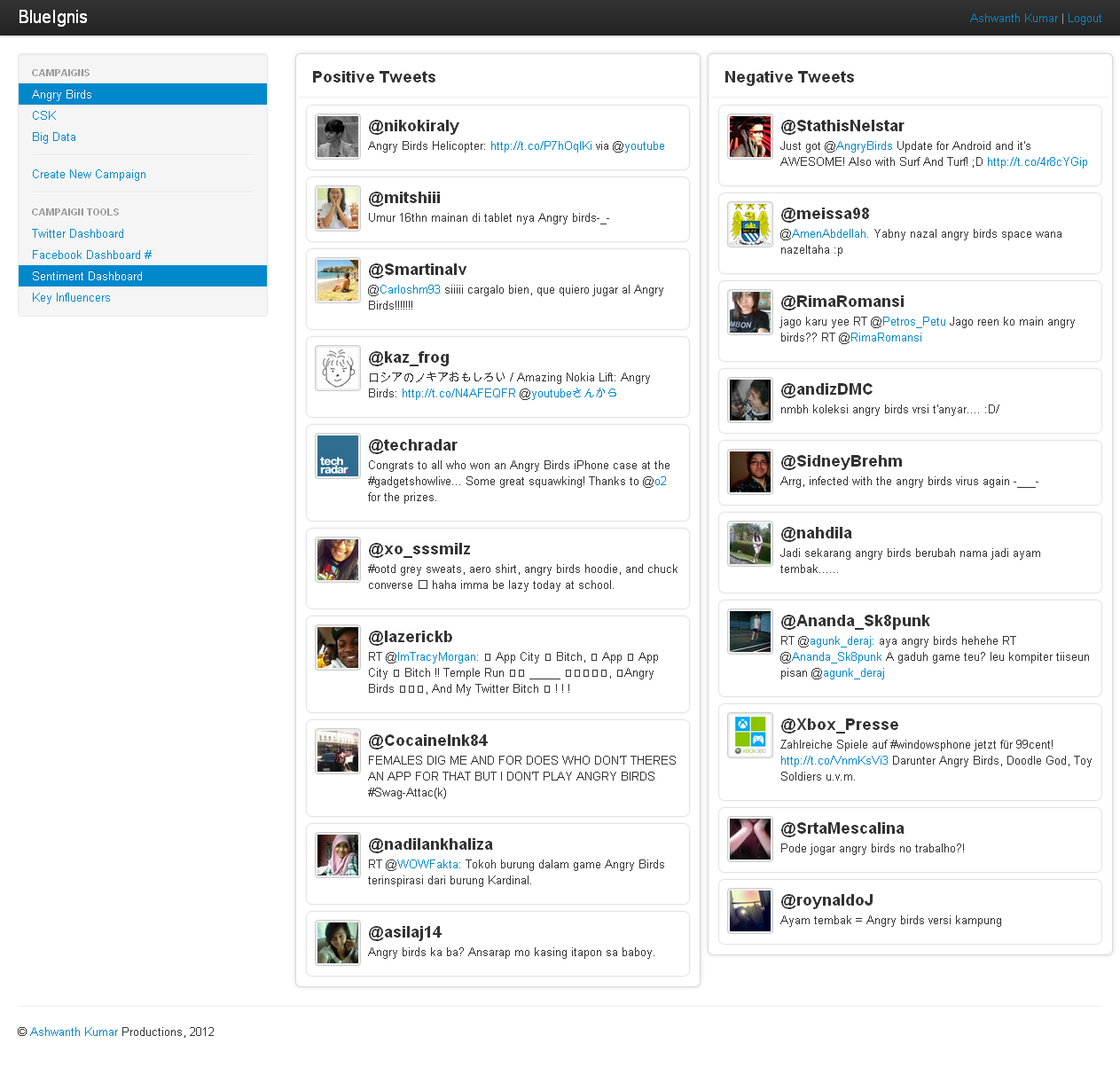Click @StathisNelstar's profile avatar
Viewport: 1120px width, 1083px height.
pos(750,137)
